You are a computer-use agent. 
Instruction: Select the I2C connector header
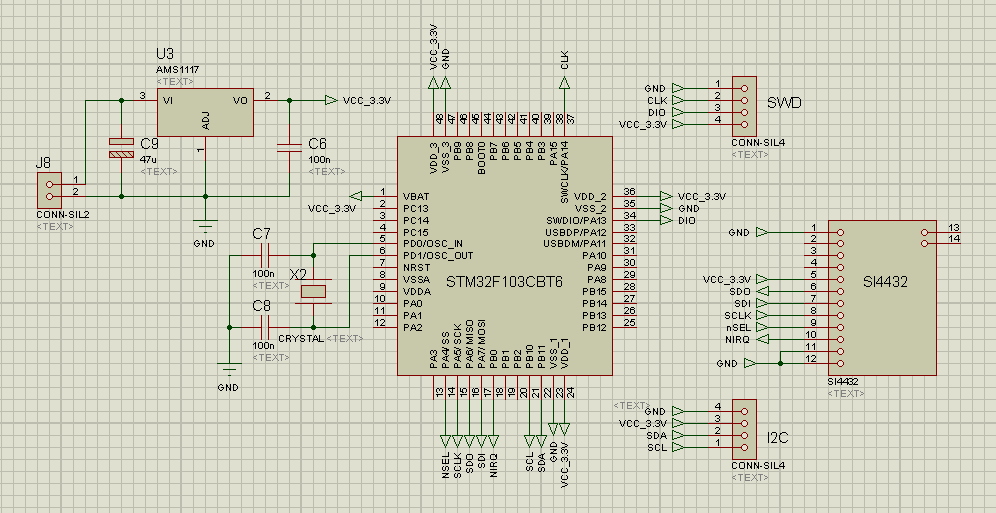(744, 429)
